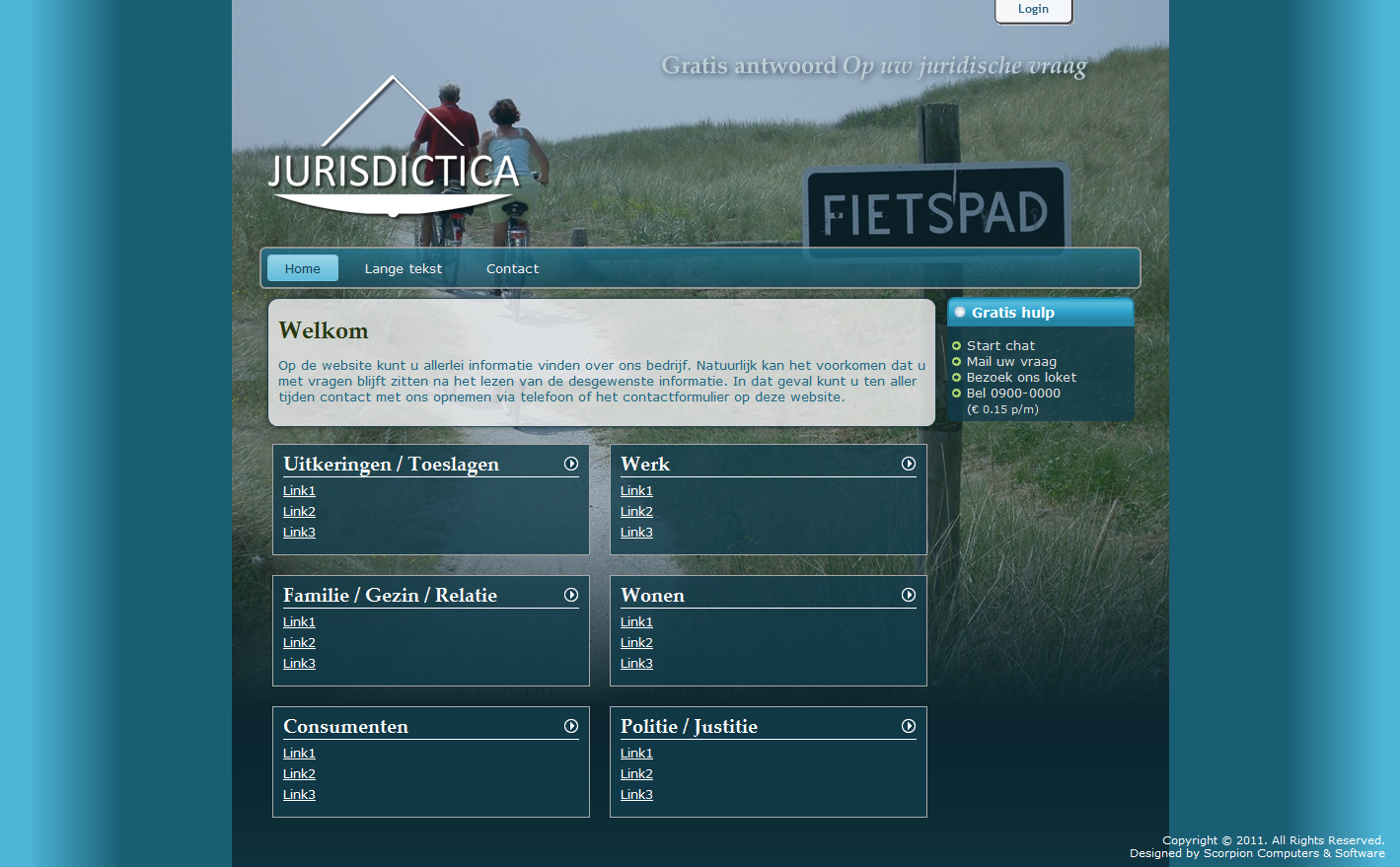Open Link1 under Werk

(636, 491)
